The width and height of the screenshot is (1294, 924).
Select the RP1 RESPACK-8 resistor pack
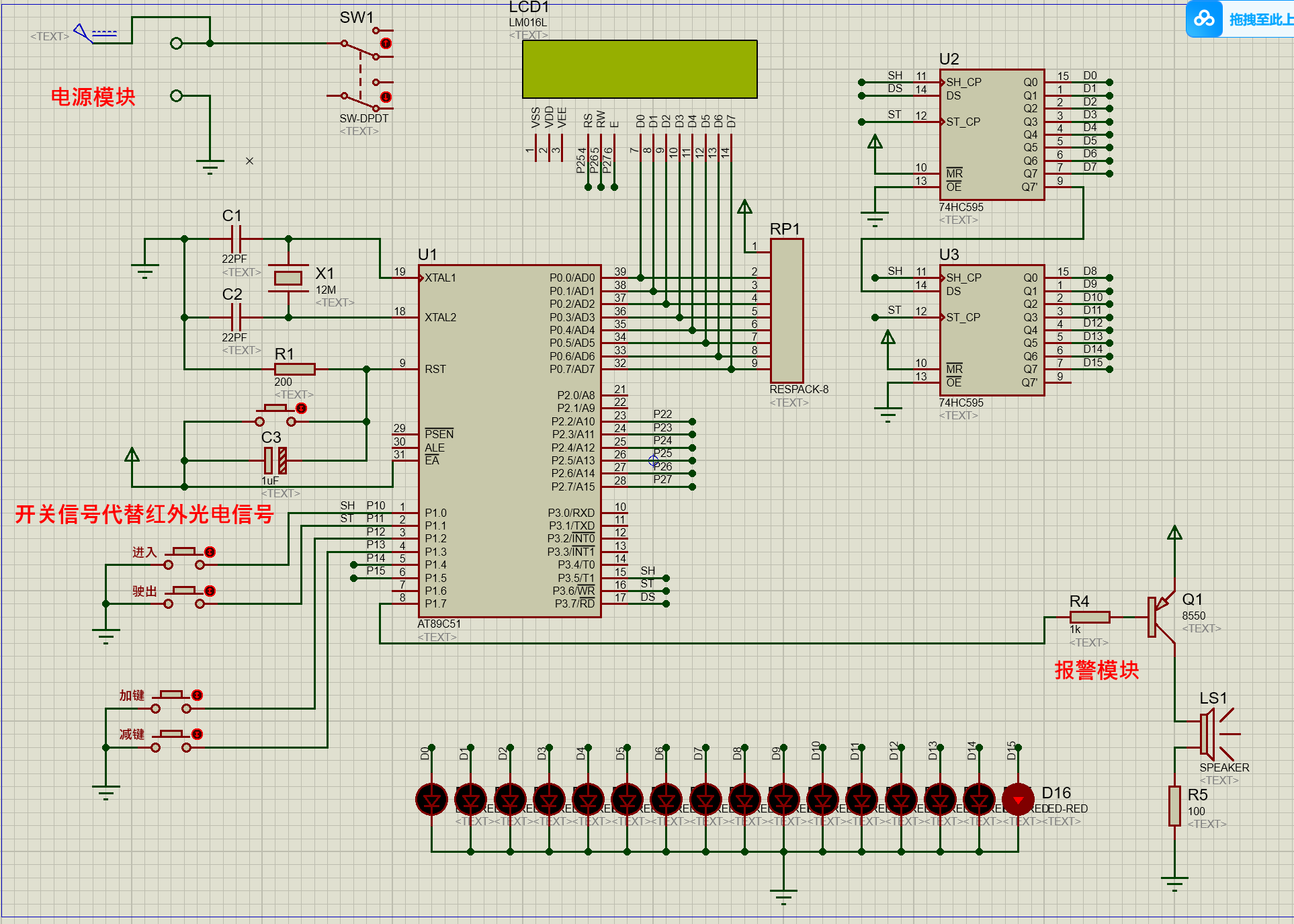click(x=787, y=310)
